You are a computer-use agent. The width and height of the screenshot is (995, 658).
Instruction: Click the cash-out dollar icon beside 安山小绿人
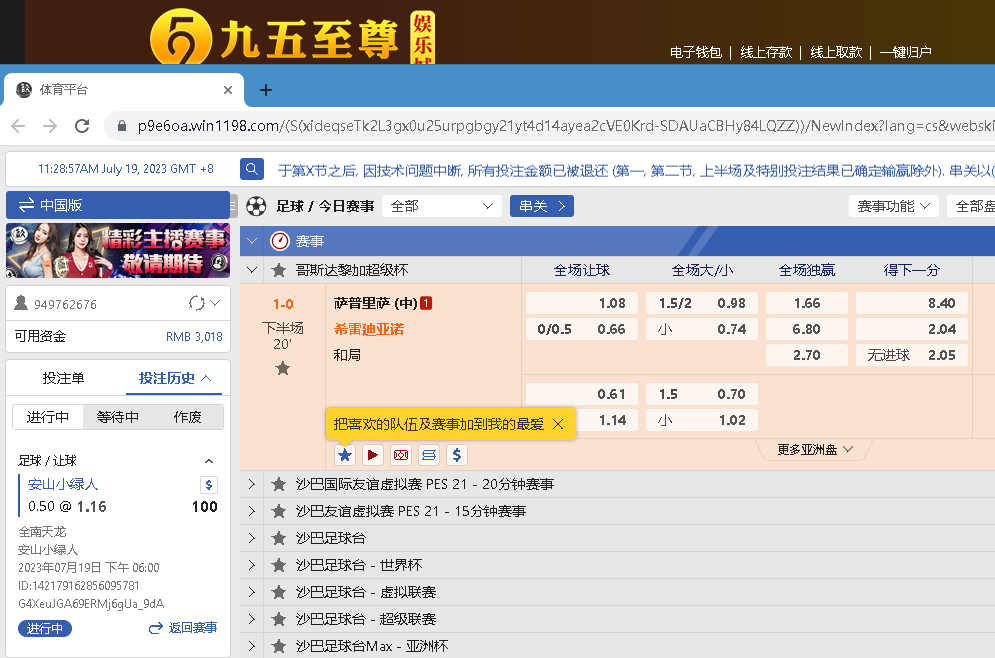coord(209,485)
